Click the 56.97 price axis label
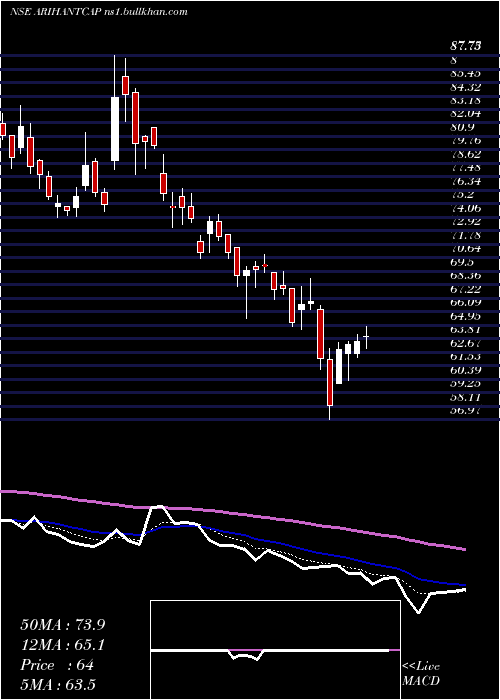The width and height of the screenshot is (500, 700). pyautogui.click(x=465, y=410)
